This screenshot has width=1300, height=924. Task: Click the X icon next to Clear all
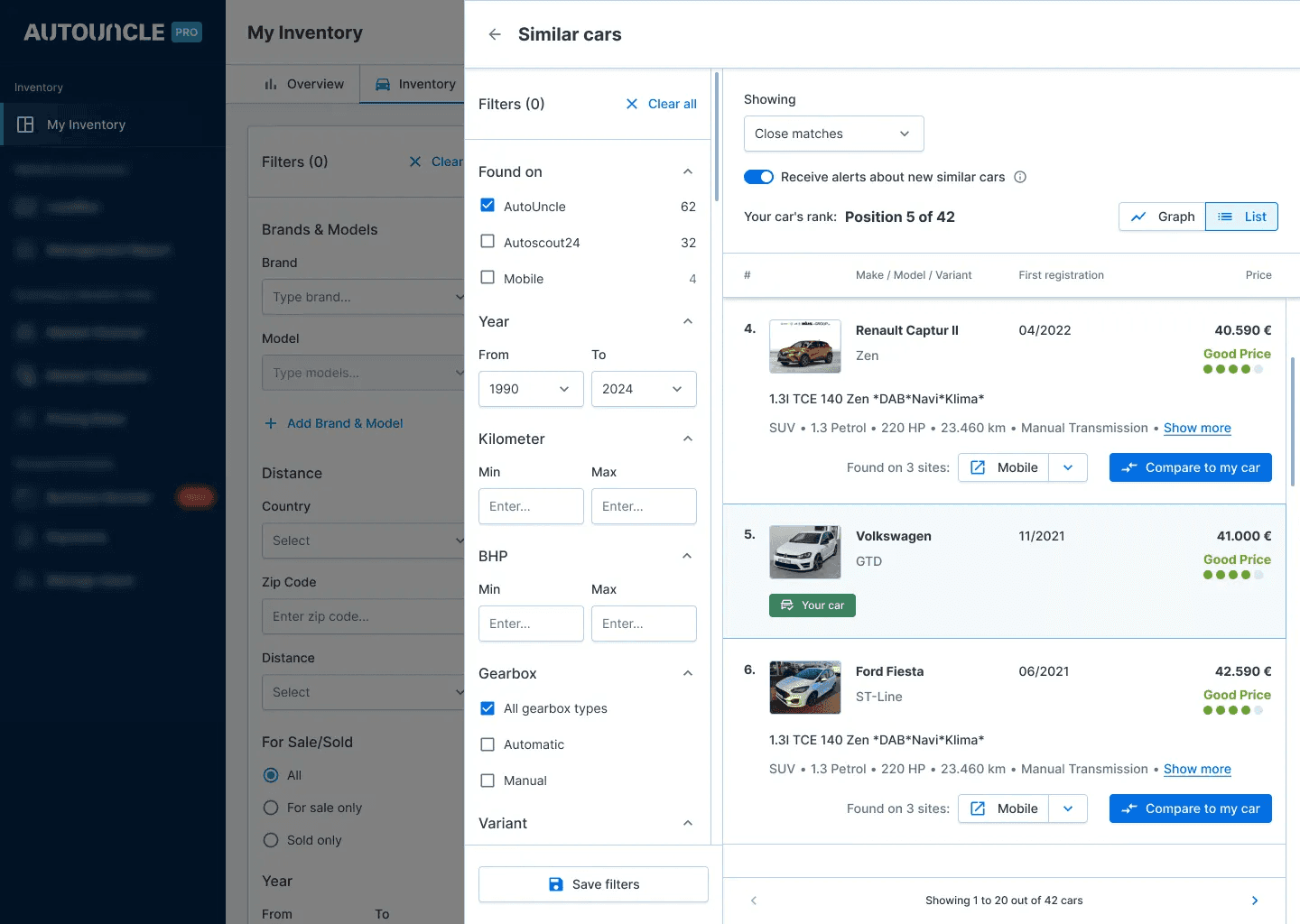[632, 104]
